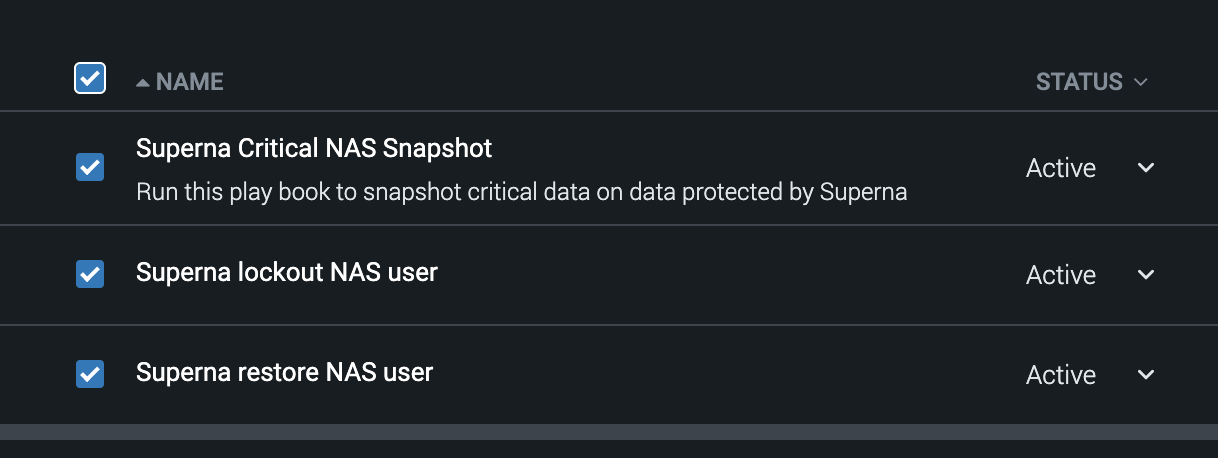Open the Superna Critical NAS Snapshot playbook
This screenshot has height=458, width=1218.
[x=314, y=149]
